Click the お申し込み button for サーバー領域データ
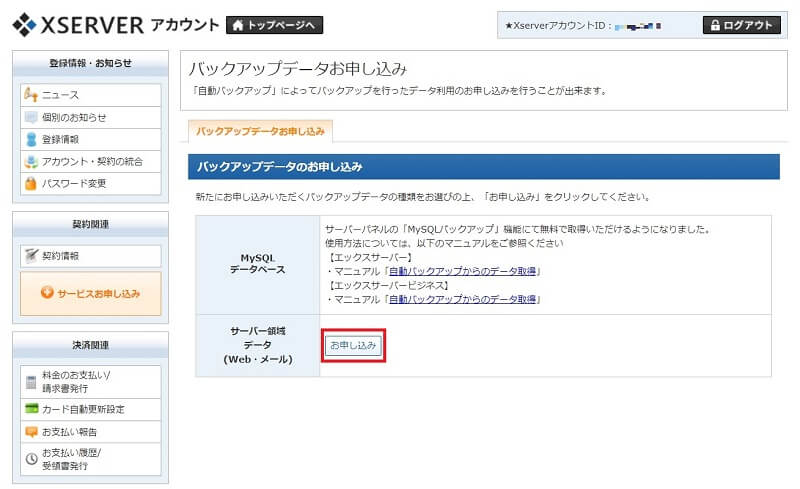800x489 pixels. 353,346
